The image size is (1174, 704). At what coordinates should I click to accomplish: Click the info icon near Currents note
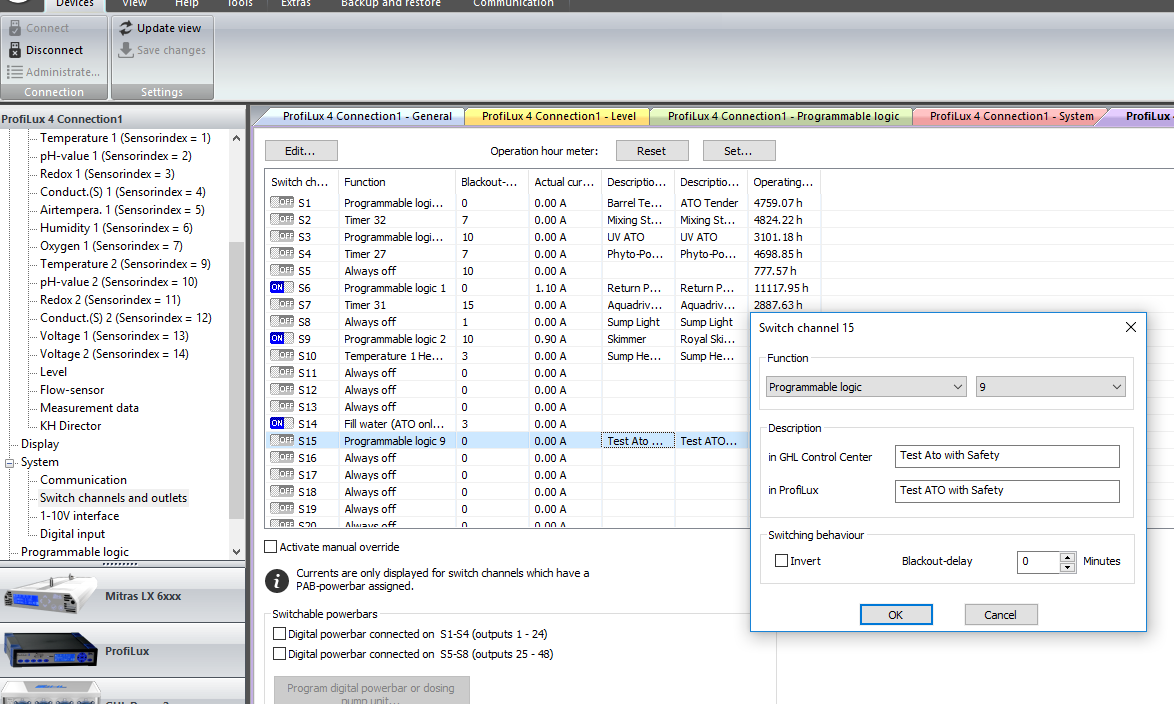point(277,580)
